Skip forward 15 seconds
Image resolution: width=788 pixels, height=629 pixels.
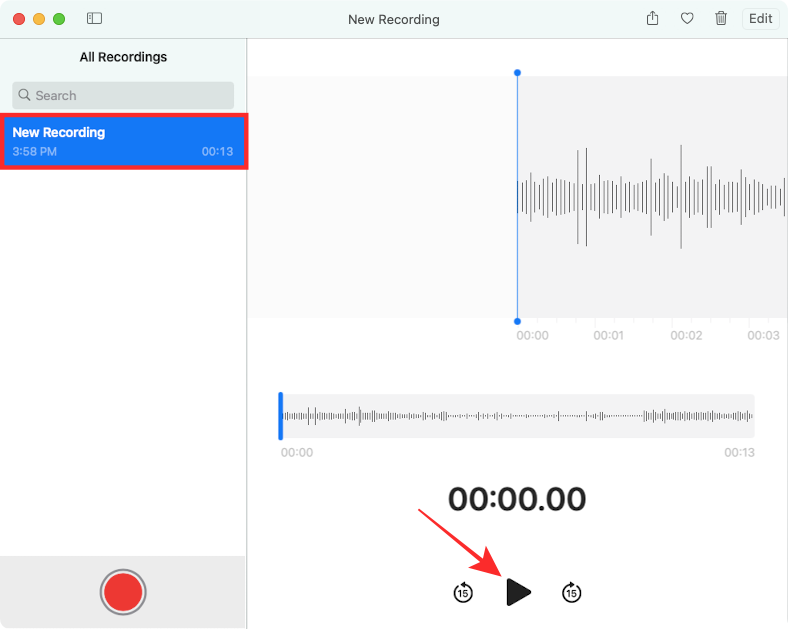click(x=571, y=592)
